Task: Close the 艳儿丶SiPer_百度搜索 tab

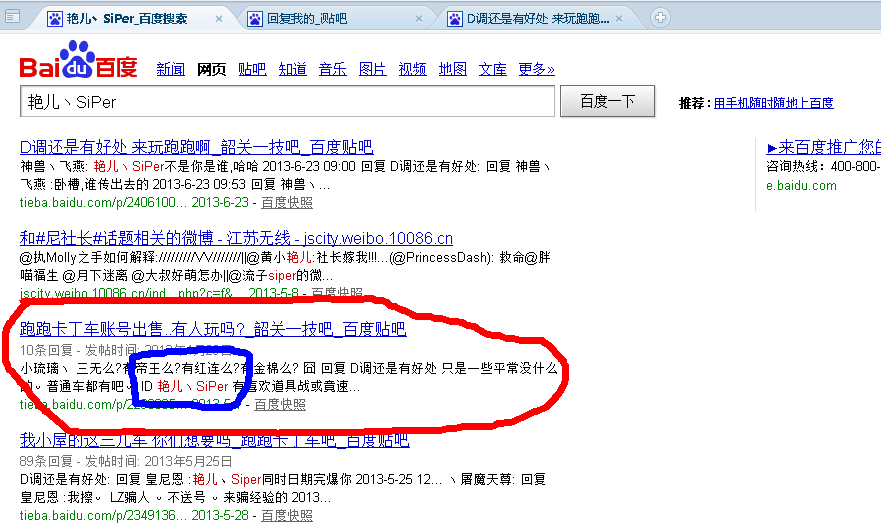Action: (x=219, y=19)
